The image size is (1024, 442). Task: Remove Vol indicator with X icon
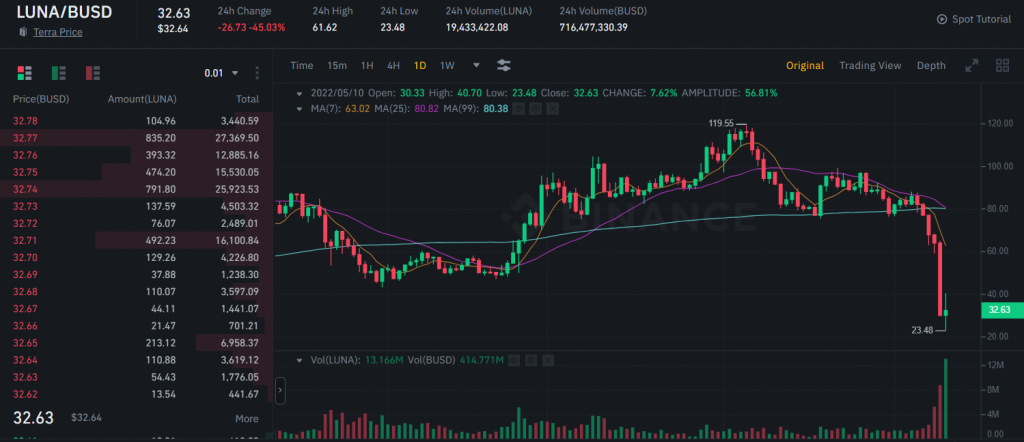(x=548, y=360)
